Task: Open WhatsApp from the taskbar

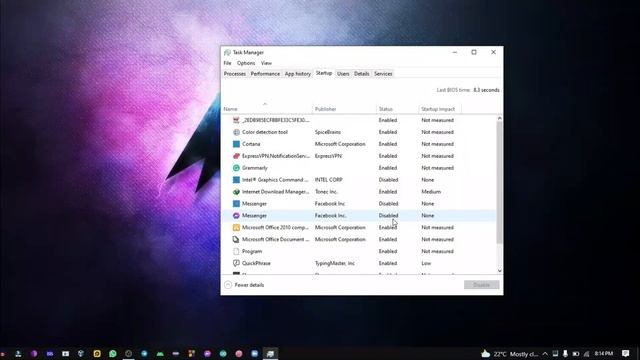Action: pos(113,353)
